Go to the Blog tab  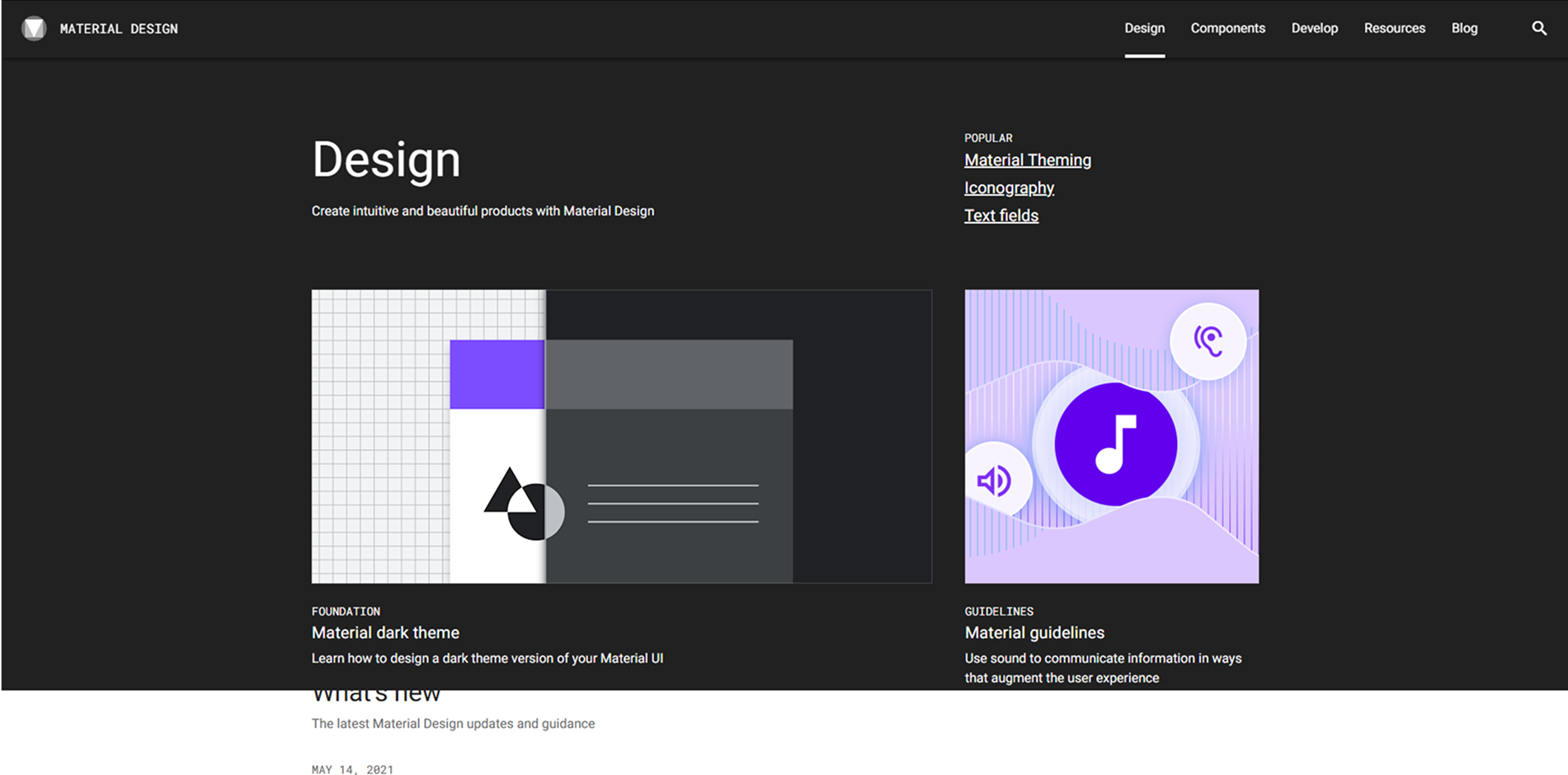pyautogui.click(x=1465, y=28)
